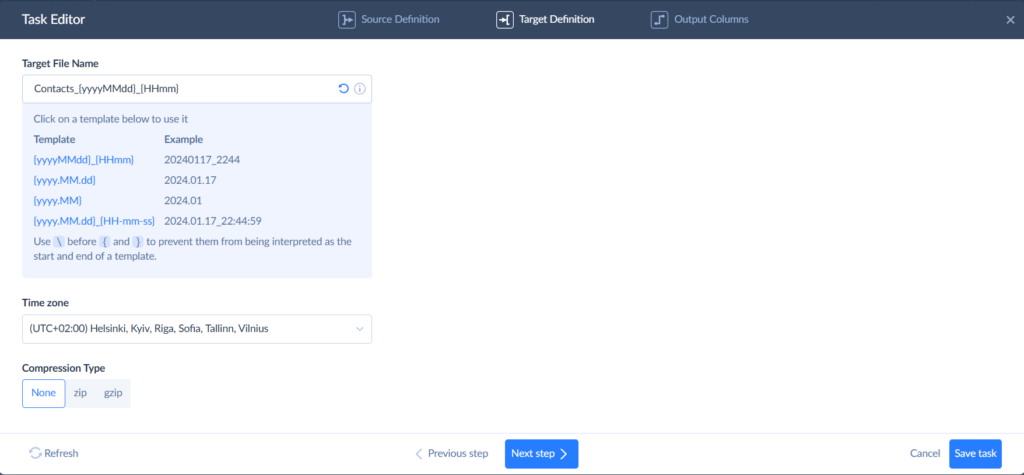Viewport: 1024px width, 475px height.
Task: Expand the time zone list chevron
Action: coord(359,329)
